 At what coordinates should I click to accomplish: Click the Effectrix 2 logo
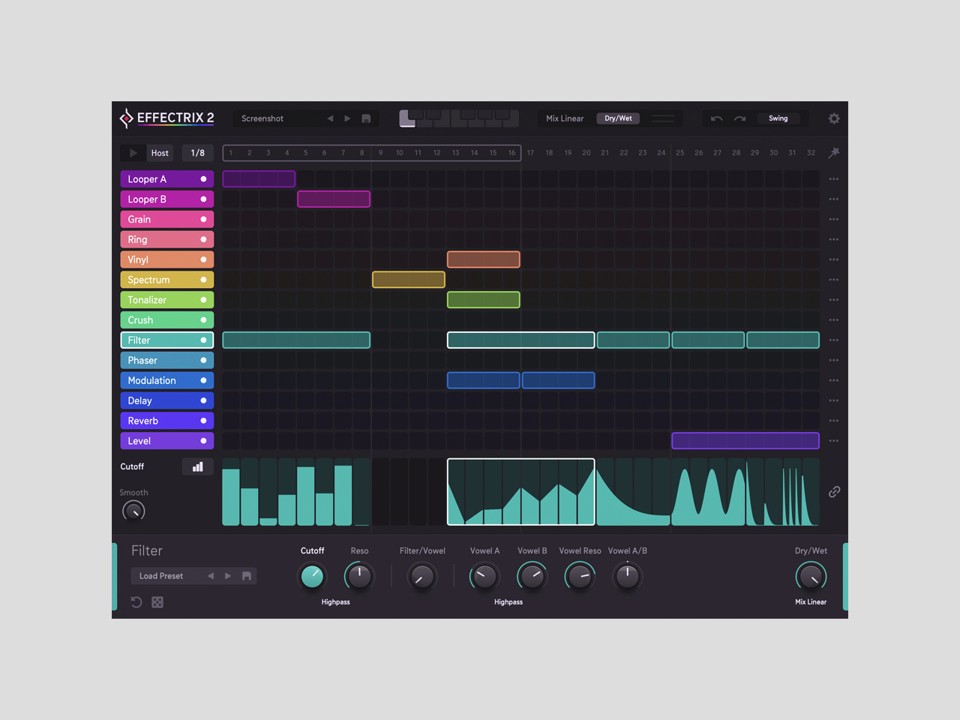pyautogui.click(x=167, y=118)
